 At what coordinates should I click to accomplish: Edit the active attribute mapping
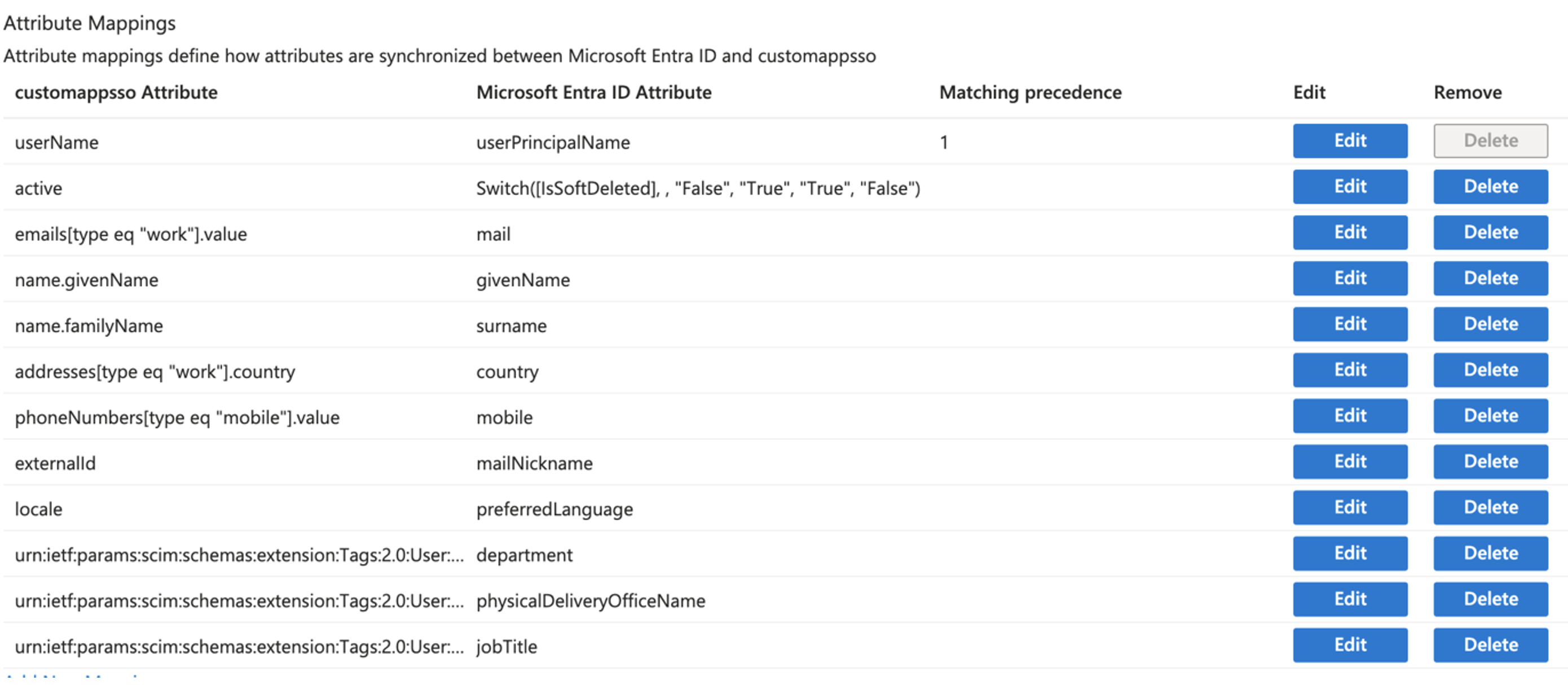pos(1350,186)
